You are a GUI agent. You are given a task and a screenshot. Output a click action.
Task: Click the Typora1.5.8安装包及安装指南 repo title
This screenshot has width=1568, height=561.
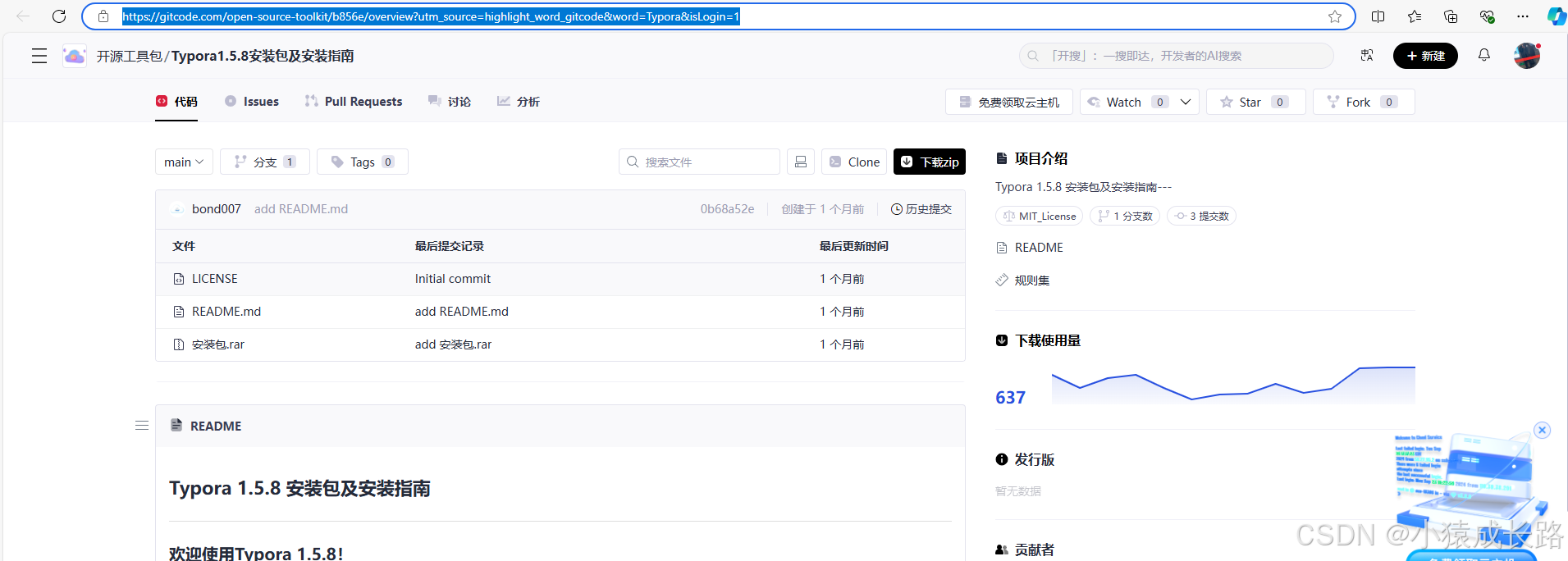coord(263,56)
